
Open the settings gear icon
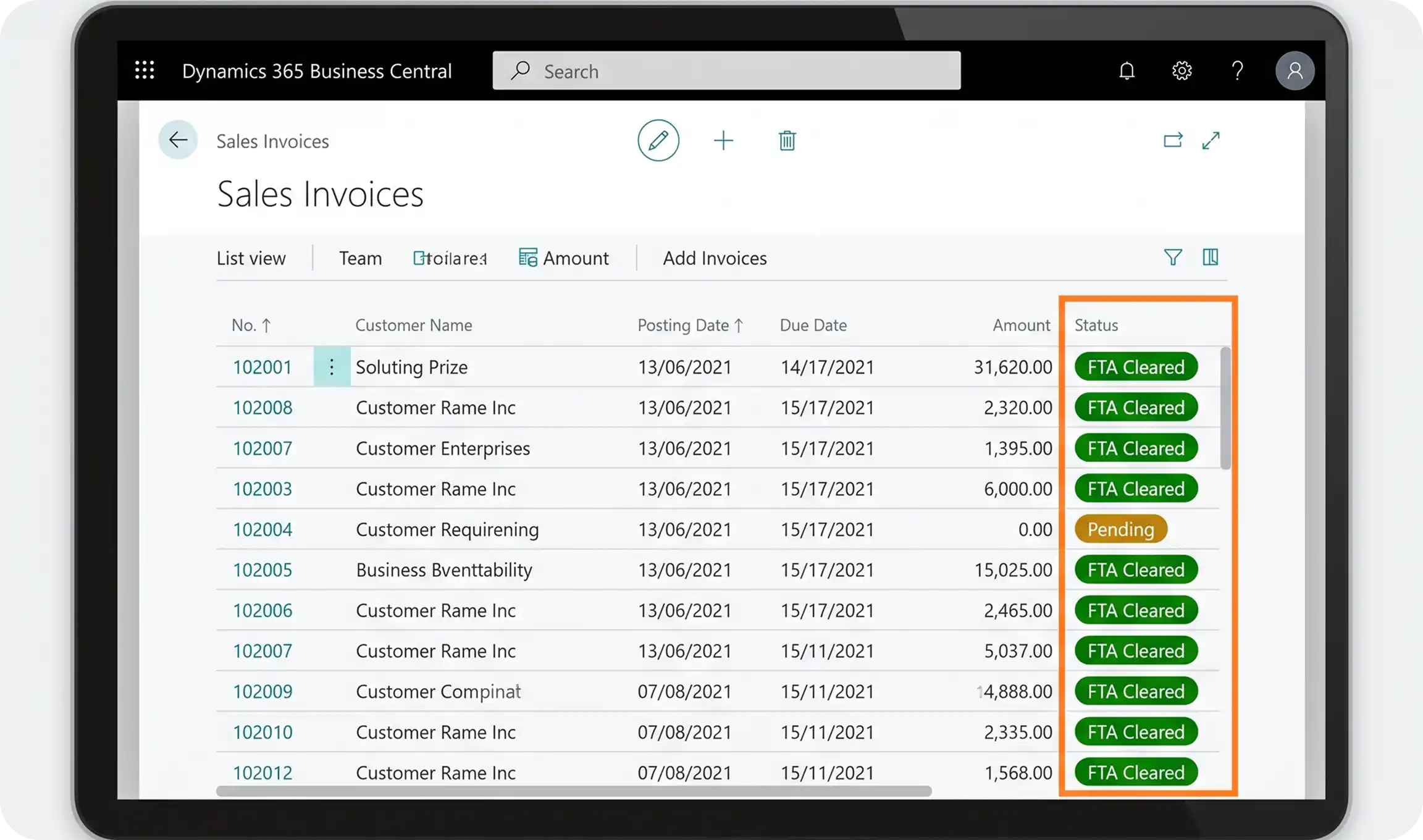pyautogui.click(x=1182, y=71)
